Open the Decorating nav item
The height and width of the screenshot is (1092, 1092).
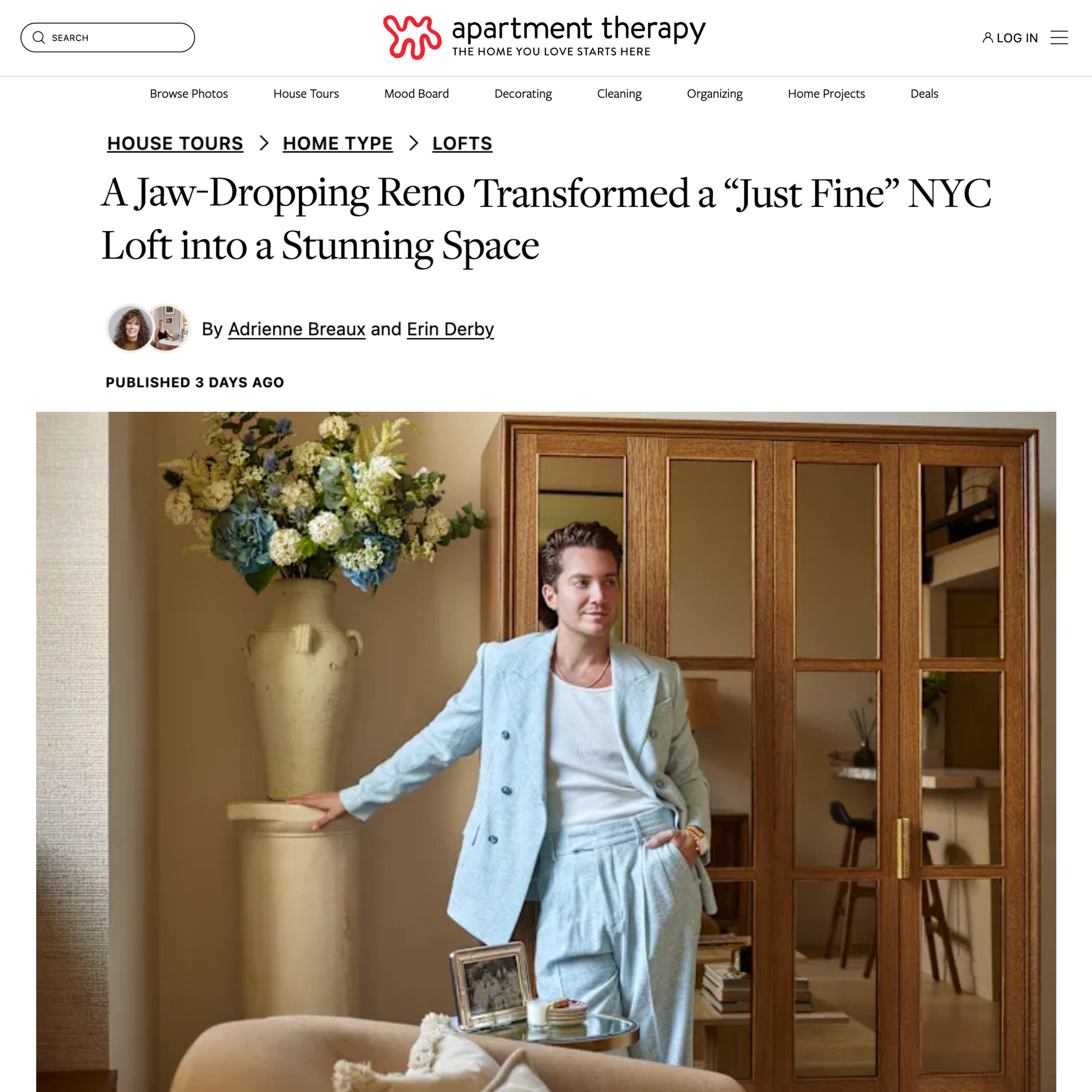pos(523,94)
